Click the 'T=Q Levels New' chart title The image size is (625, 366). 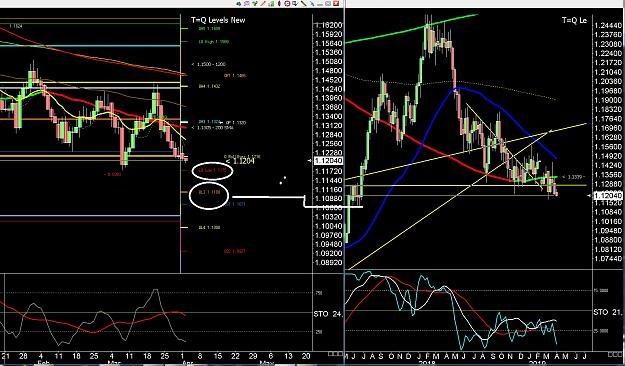point(218,20)
